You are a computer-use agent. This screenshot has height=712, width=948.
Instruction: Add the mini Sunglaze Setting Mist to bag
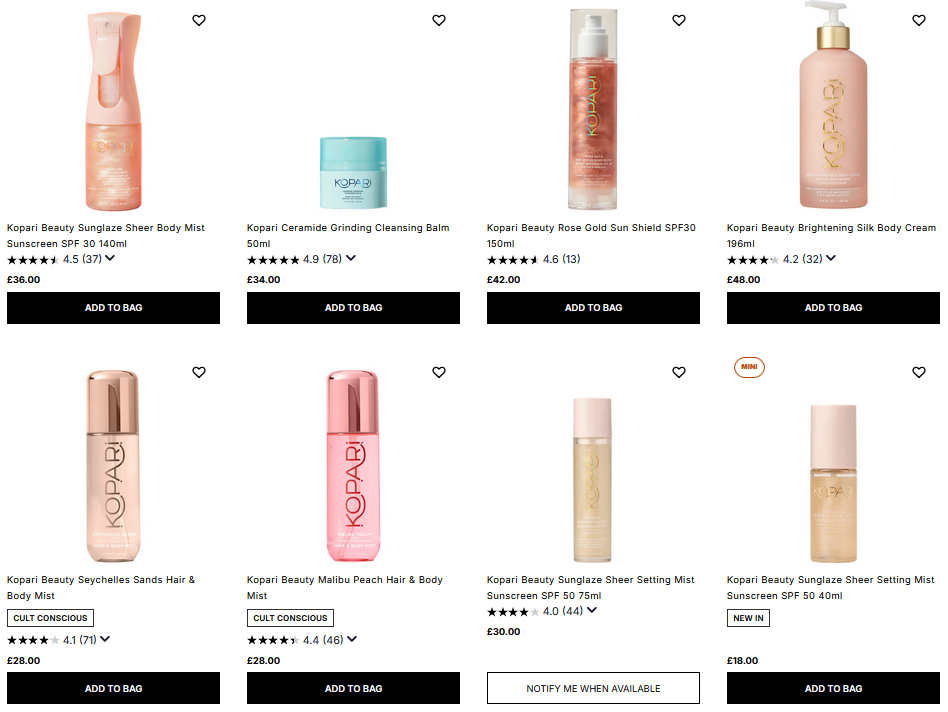833,688
